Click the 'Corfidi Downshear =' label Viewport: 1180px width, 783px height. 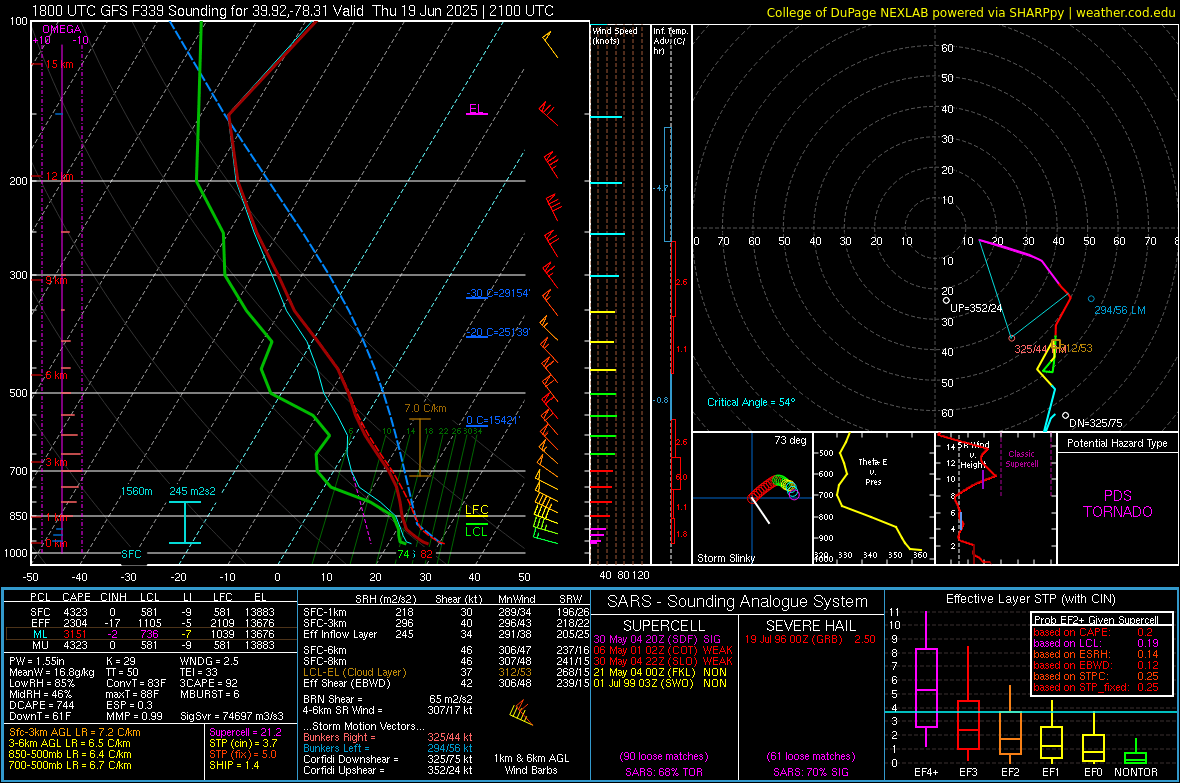[350, 759]
